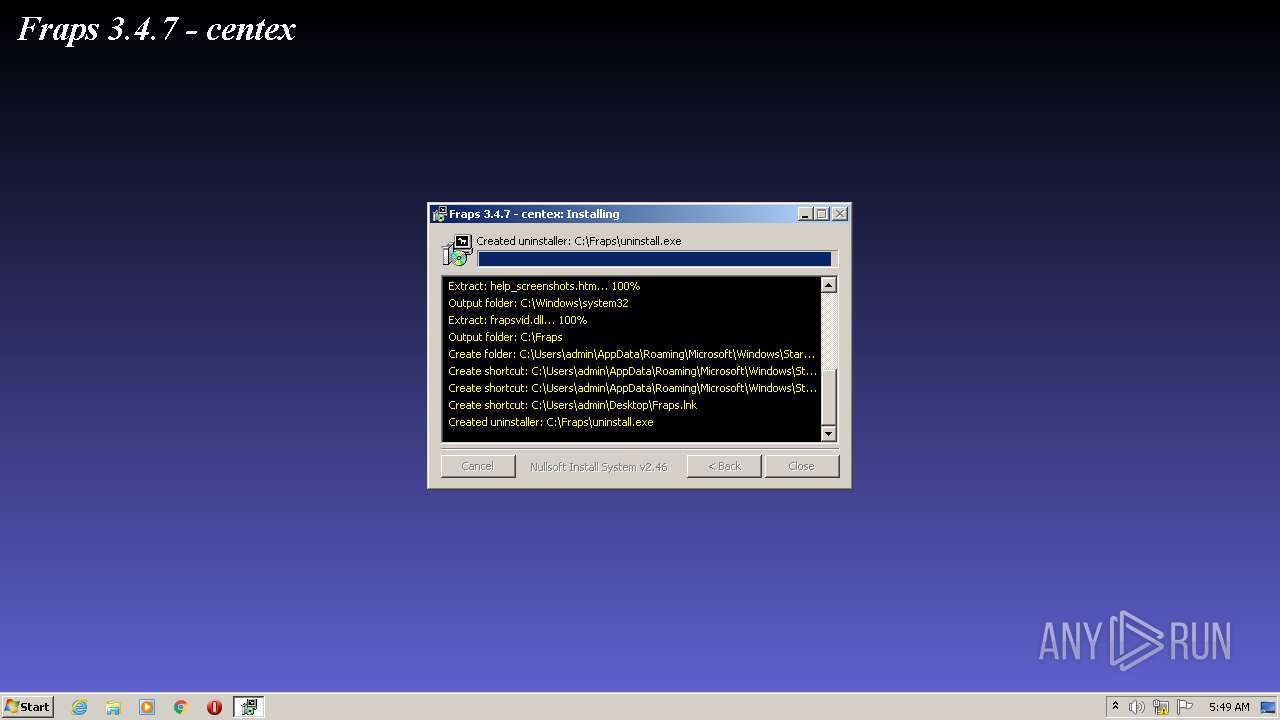Click the Nullsoft Install System v2.46 label
The width and height of the screenshot is (1280, 720).
coord(598,466)
